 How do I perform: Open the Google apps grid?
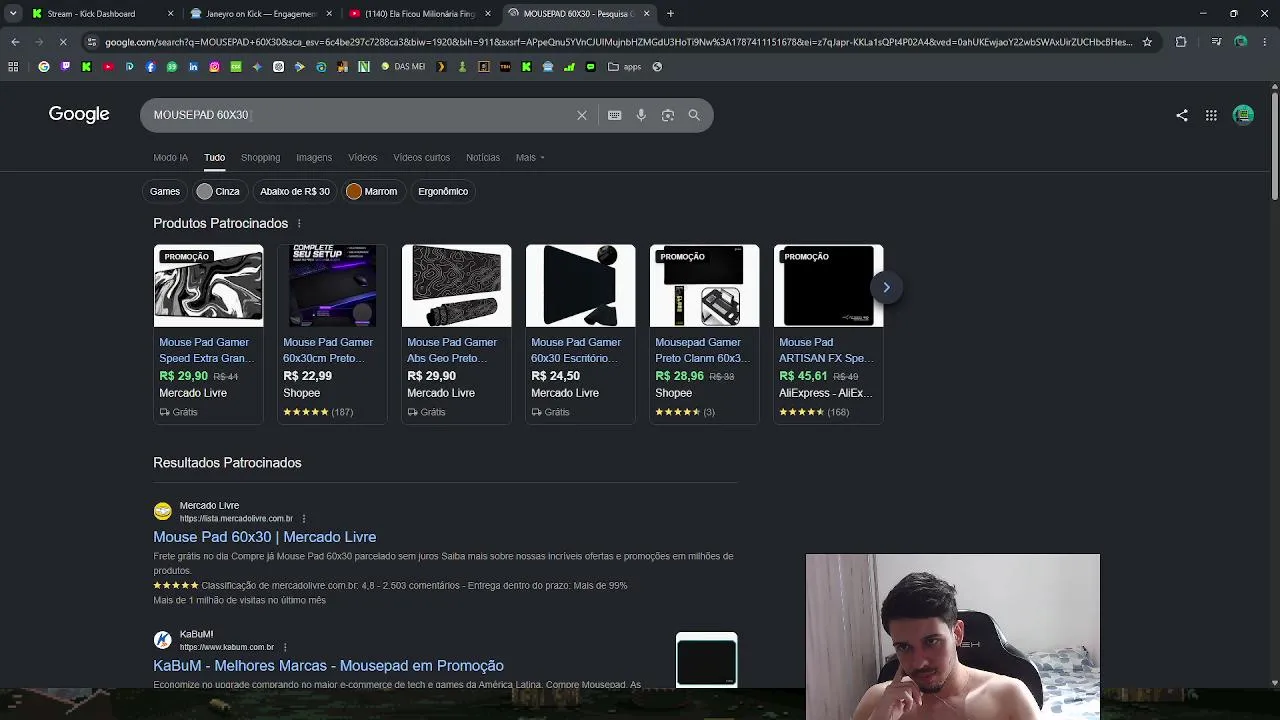point(1211,115)
